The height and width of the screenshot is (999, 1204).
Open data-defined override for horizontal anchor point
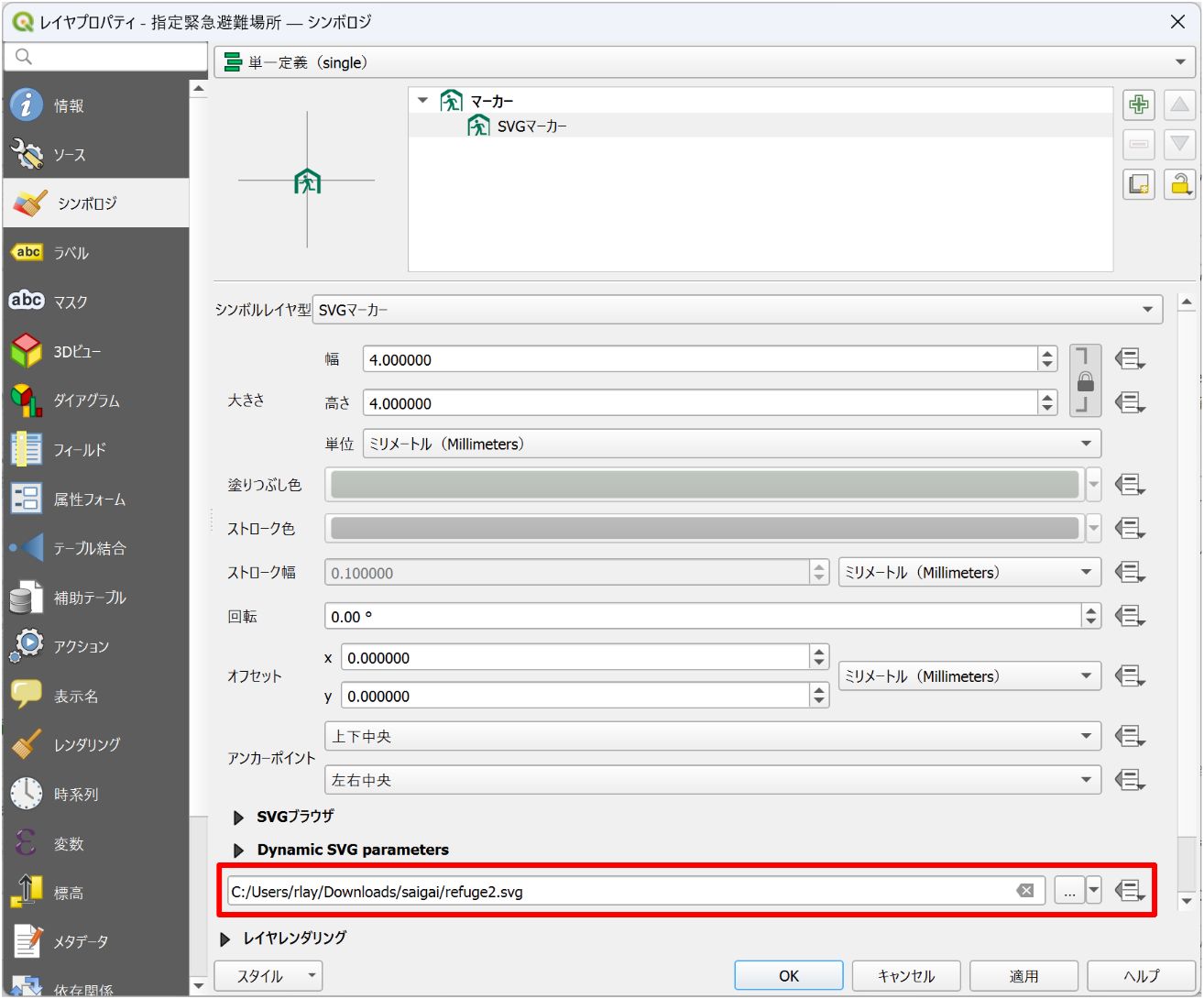click(x=1130, y=780)
